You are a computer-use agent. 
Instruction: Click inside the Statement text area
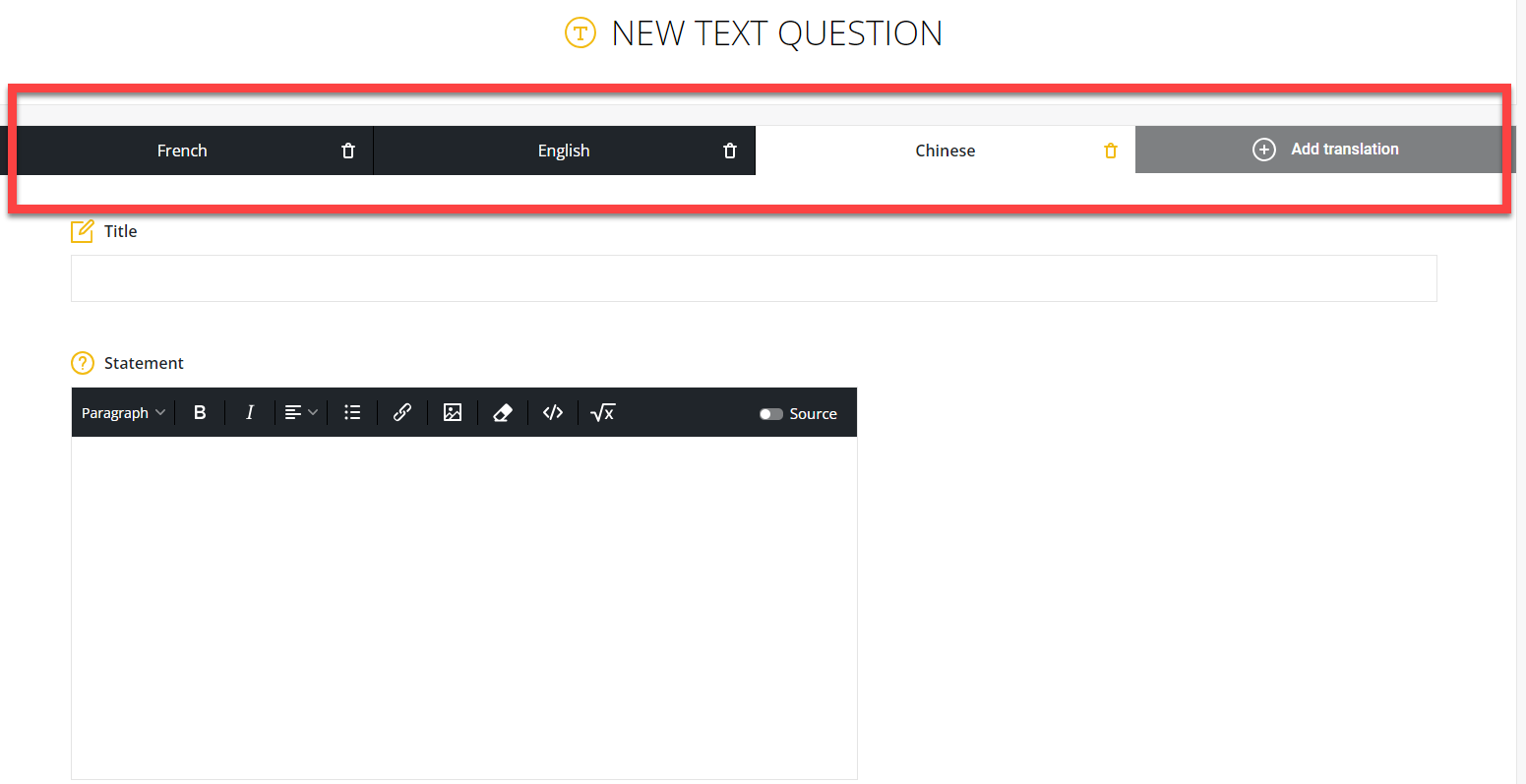click(x=463, y=607)
